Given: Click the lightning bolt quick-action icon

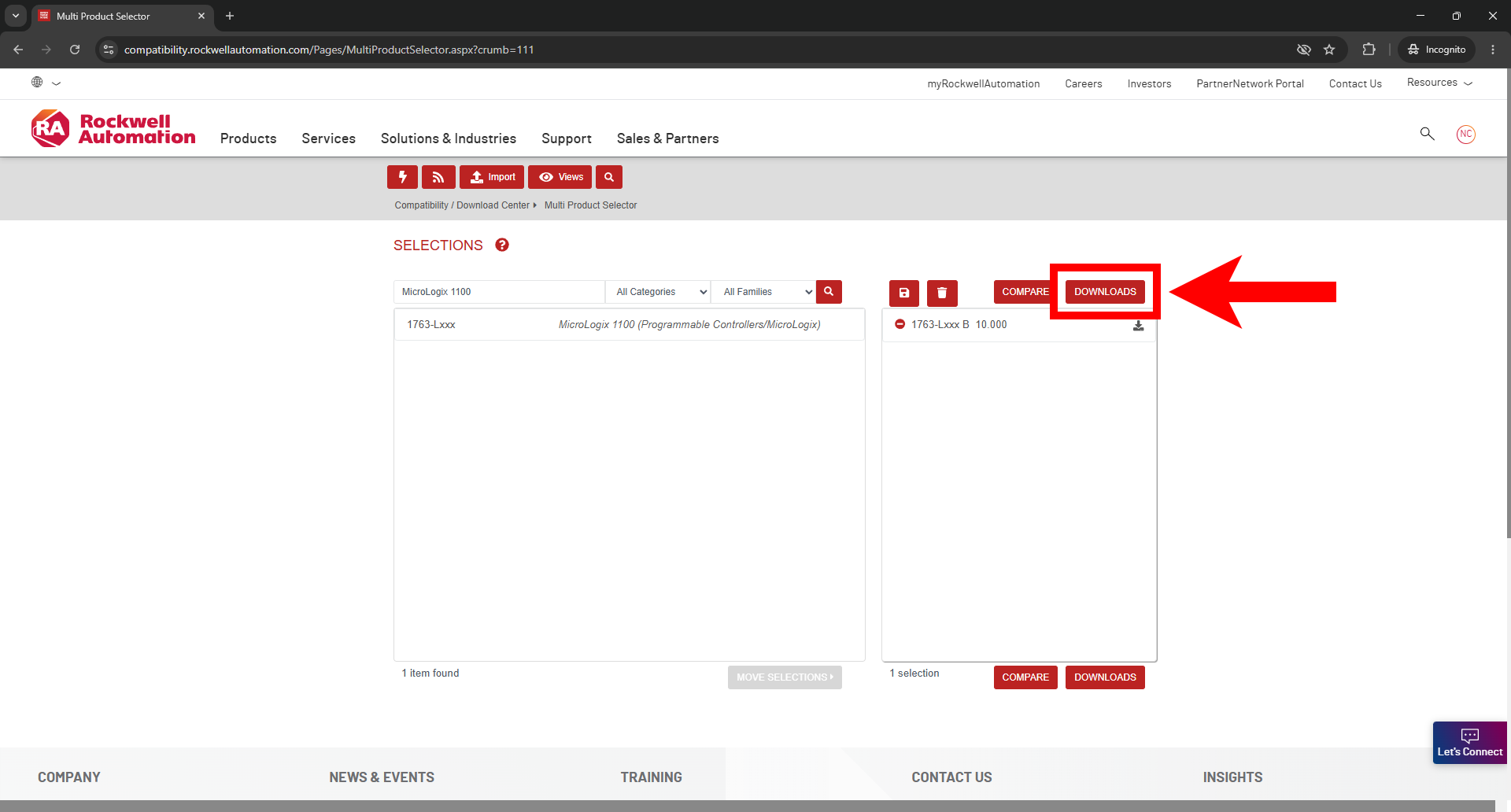Looking at the screenshot, I should 402,177.
